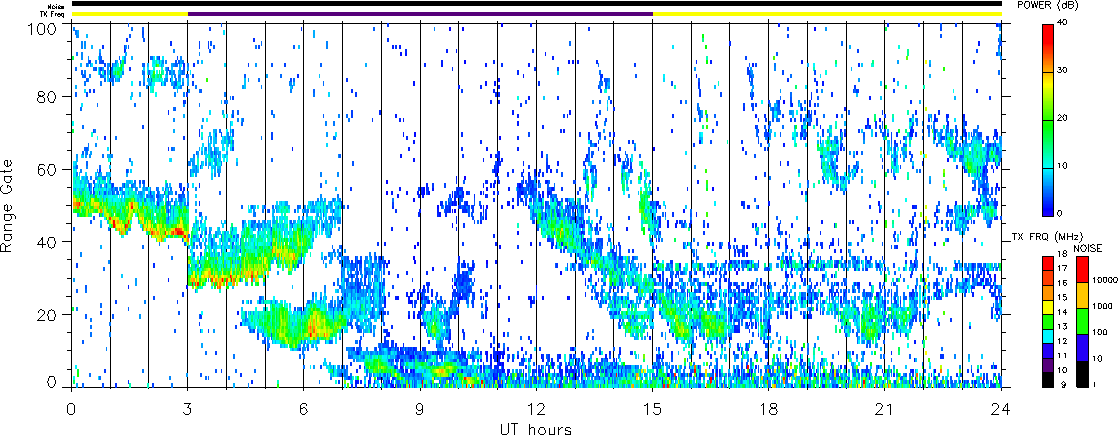The width and height of the screenshot is (1118, 435).
Task: Click the x-axis tick label "3"
Action: (x=188, y=409)
